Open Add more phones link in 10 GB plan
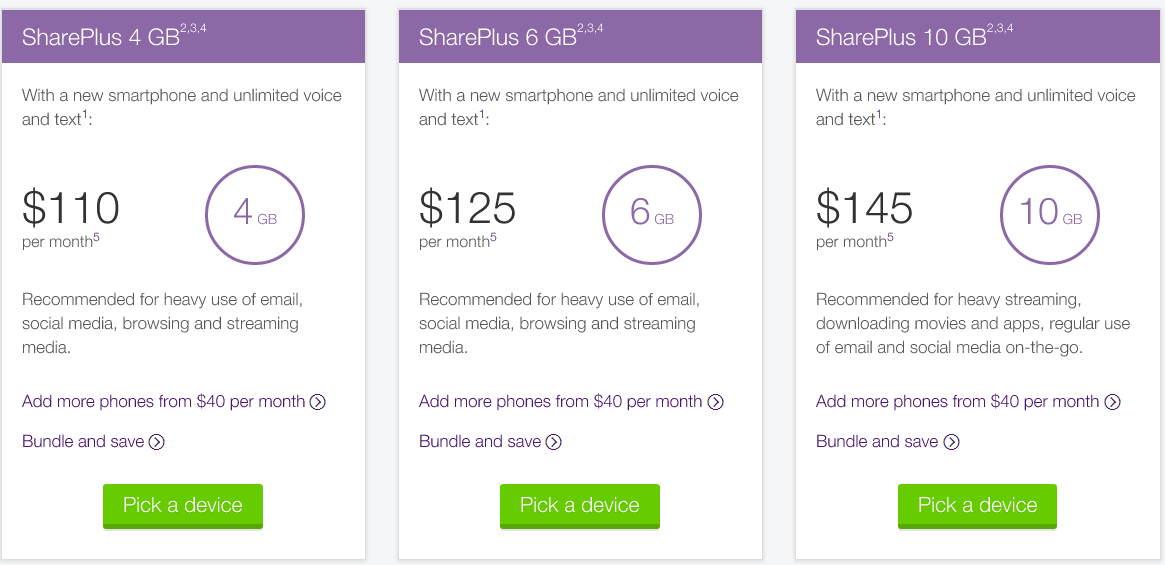The width and height of the screenshot is (1165, 565). tap(957, 401)
